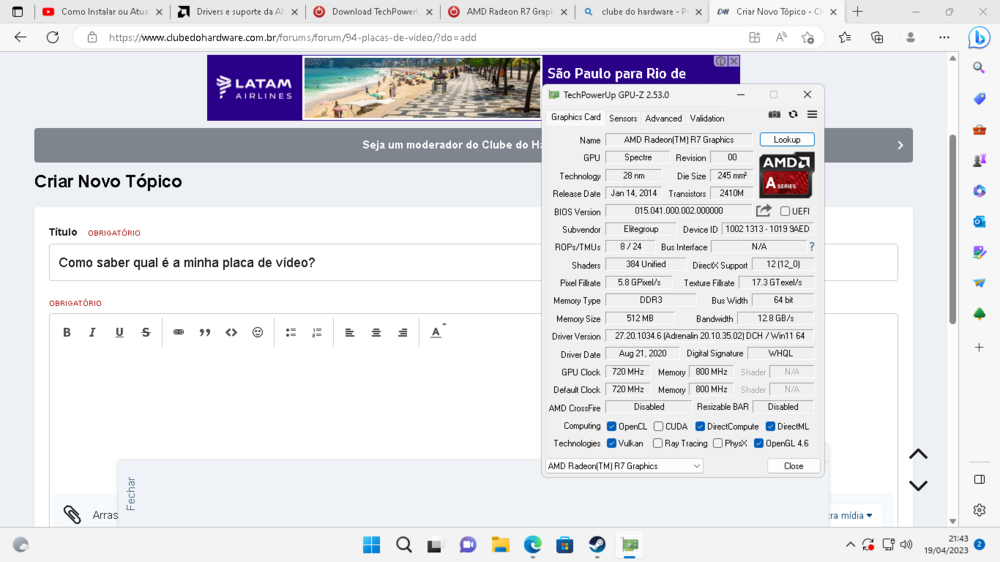Open the text color dropdown in editor
The width and height of the screenshot is (1000, 562).
pyautogui.click(x=437, y=332)
